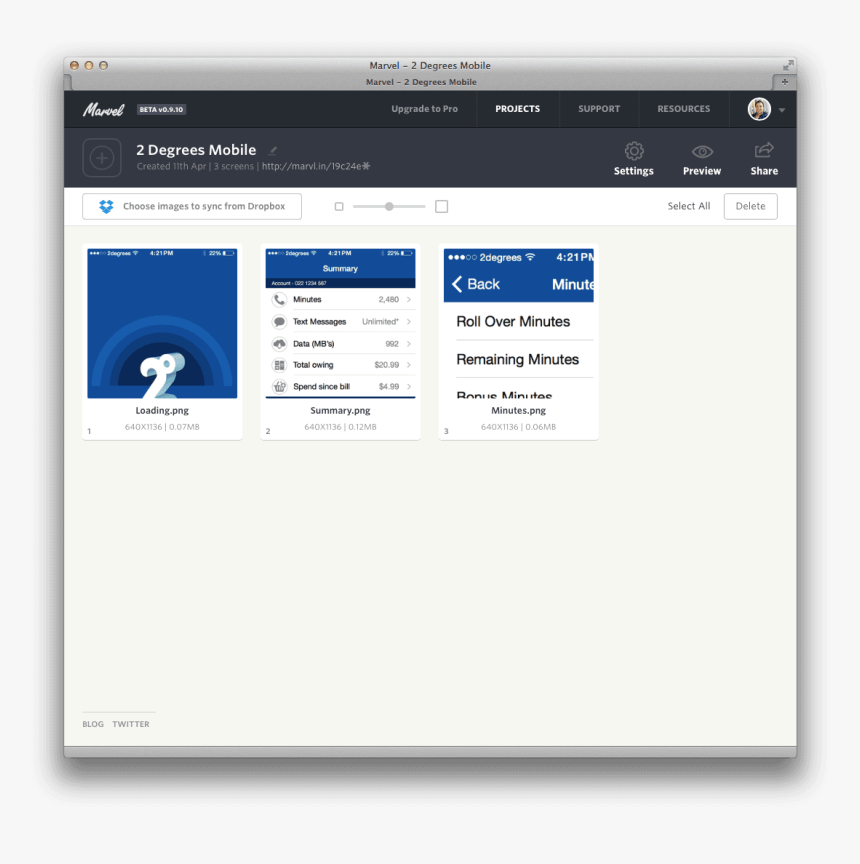Expand the user account dropdown arrow

(782, 110)
